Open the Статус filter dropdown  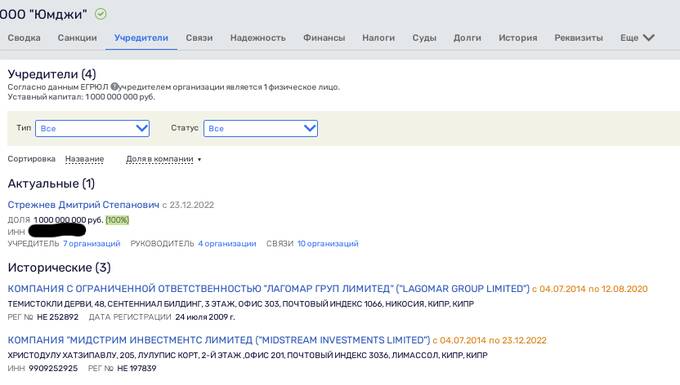point(260,128)
